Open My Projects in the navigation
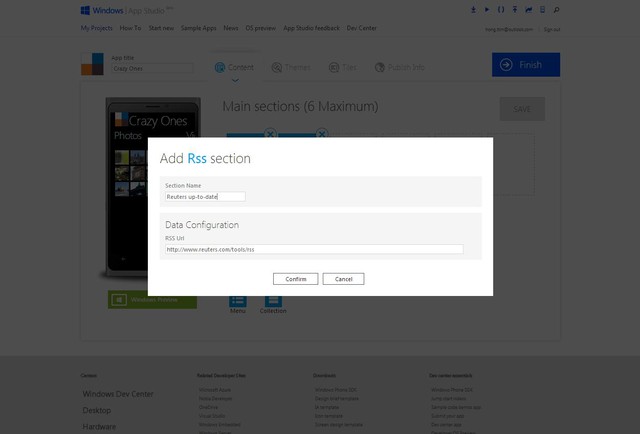This screenshot has width=640, height=434. point(96,29)
